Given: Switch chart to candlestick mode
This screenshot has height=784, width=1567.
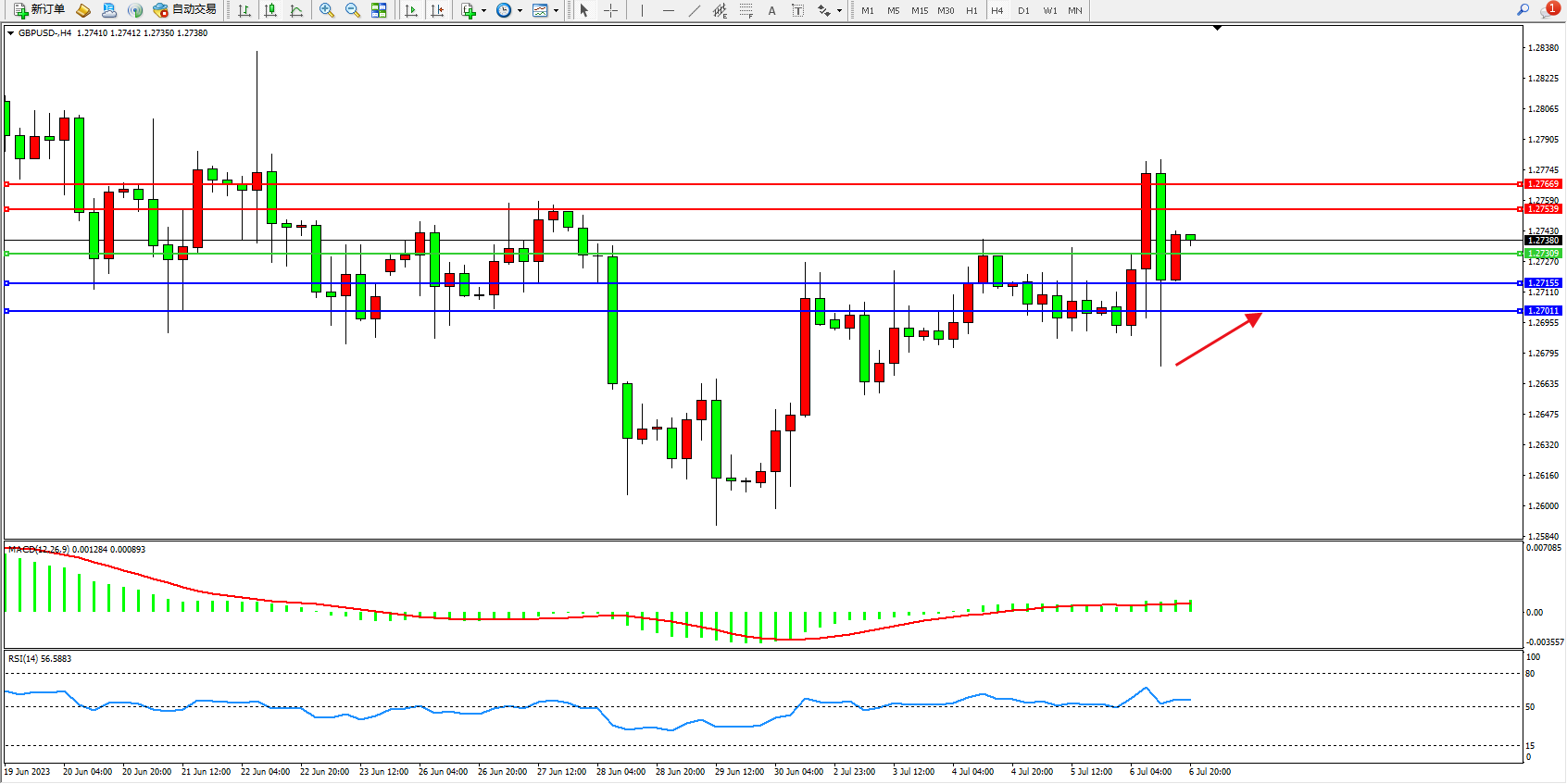Looking at the screenshot, I should coord(270,10).
